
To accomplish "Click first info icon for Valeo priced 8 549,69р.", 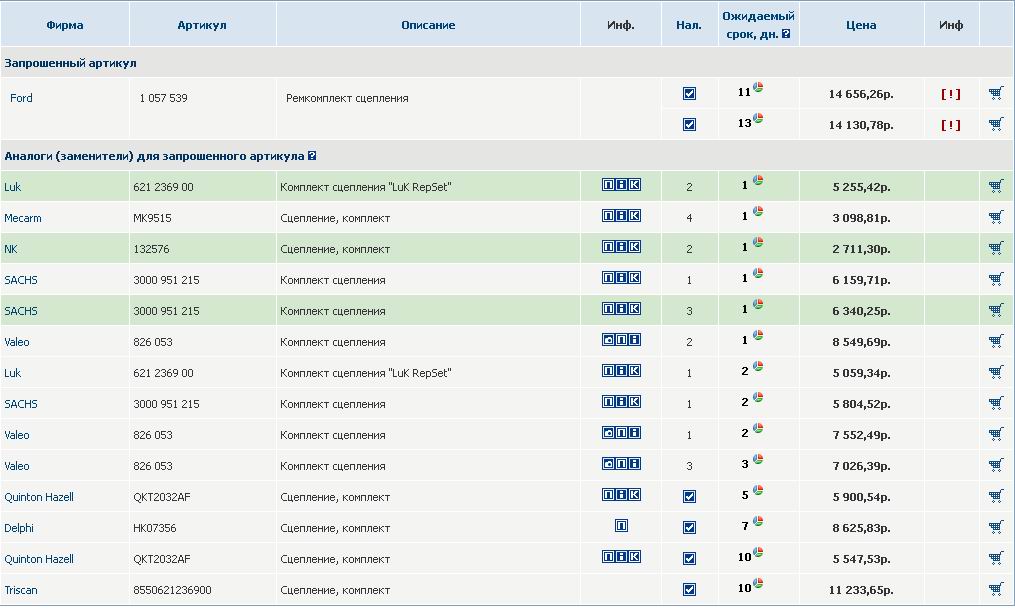I will click(x=608, y=341).
